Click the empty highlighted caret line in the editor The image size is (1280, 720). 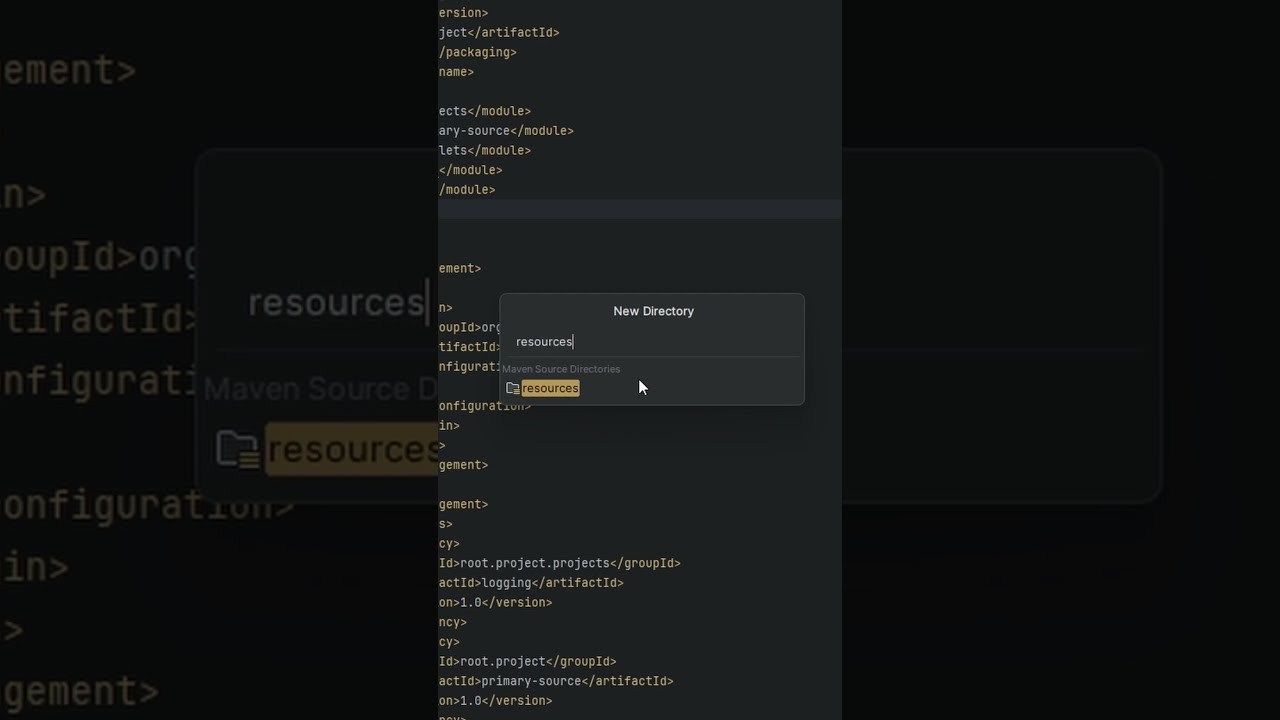(640, 209)
